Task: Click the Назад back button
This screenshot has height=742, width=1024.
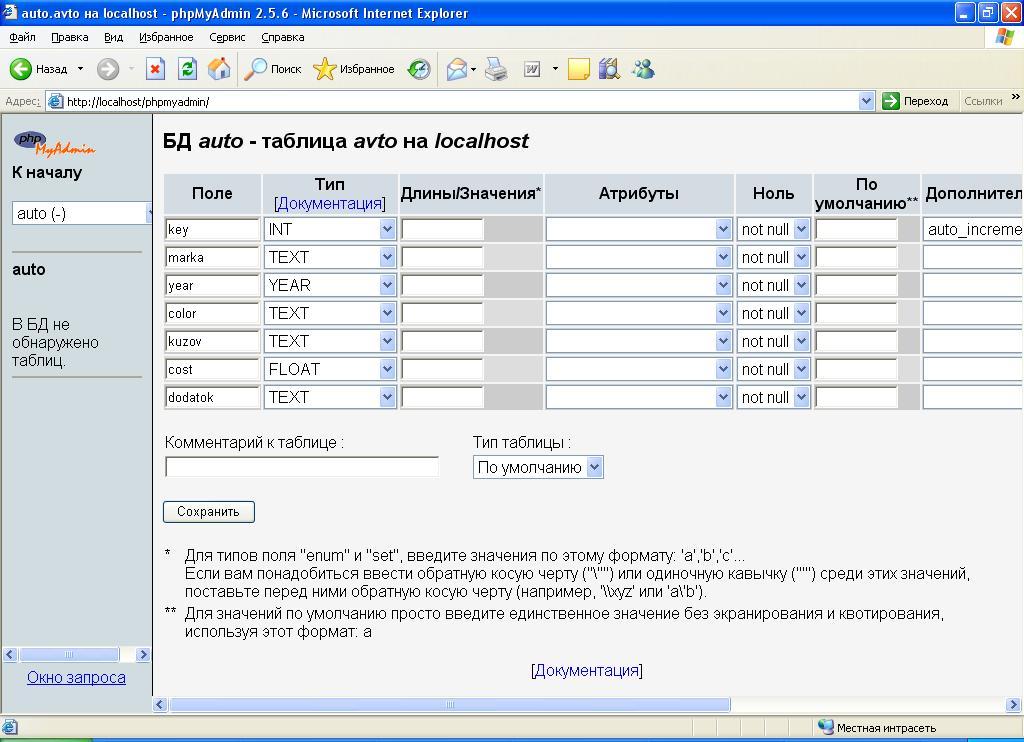Action: point(40,69)
